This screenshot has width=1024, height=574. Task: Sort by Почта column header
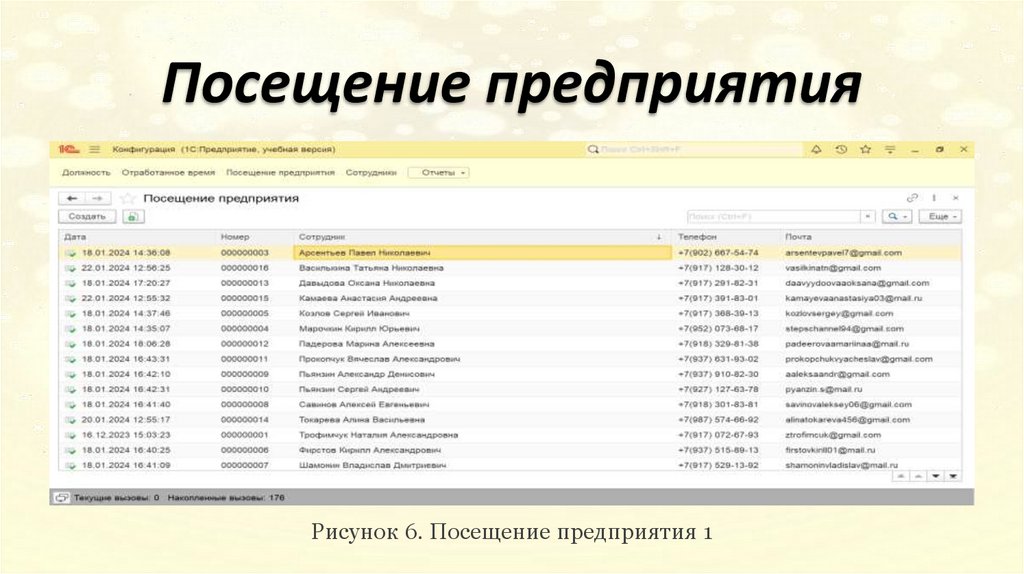(x=871, y=237)
